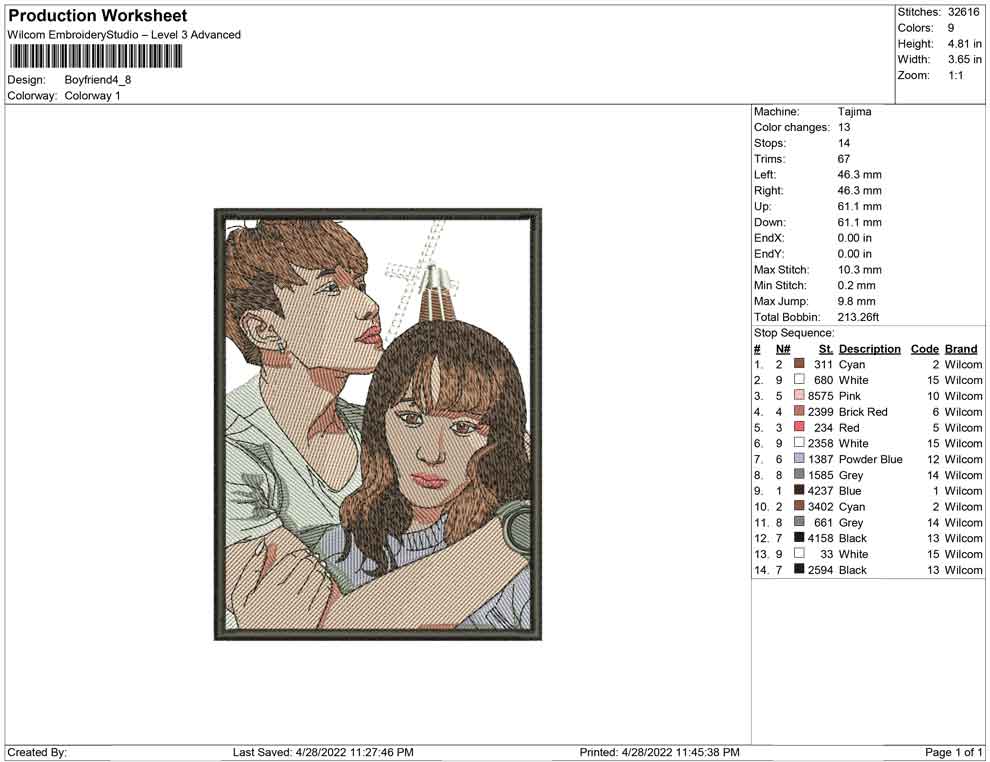Click the N# column header
Image resolution: width=990 pixels, height=762 pixels.
783,349
